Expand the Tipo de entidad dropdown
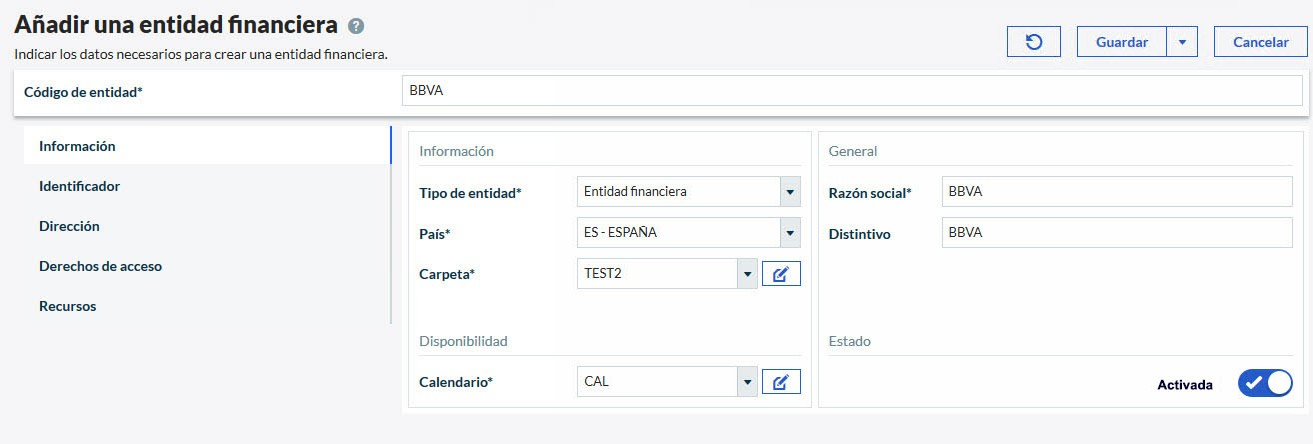1313x444 pixels. pos(790,192)
